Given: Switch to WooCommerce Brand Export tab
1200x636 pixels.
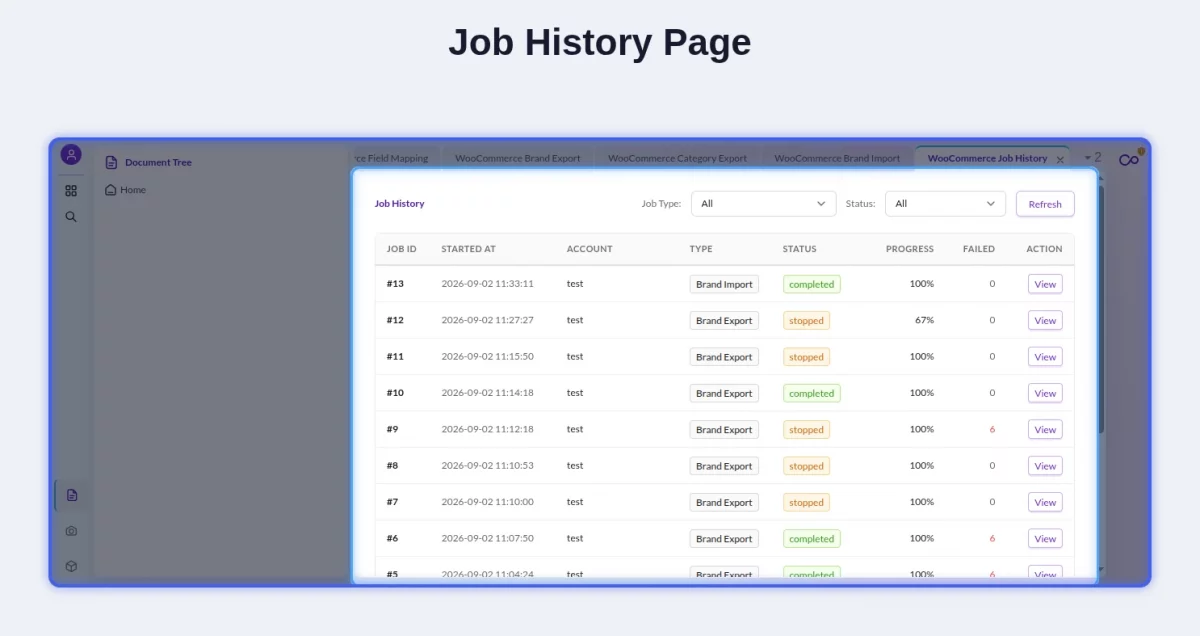Looking at the screenshot, I should point(518,158).
